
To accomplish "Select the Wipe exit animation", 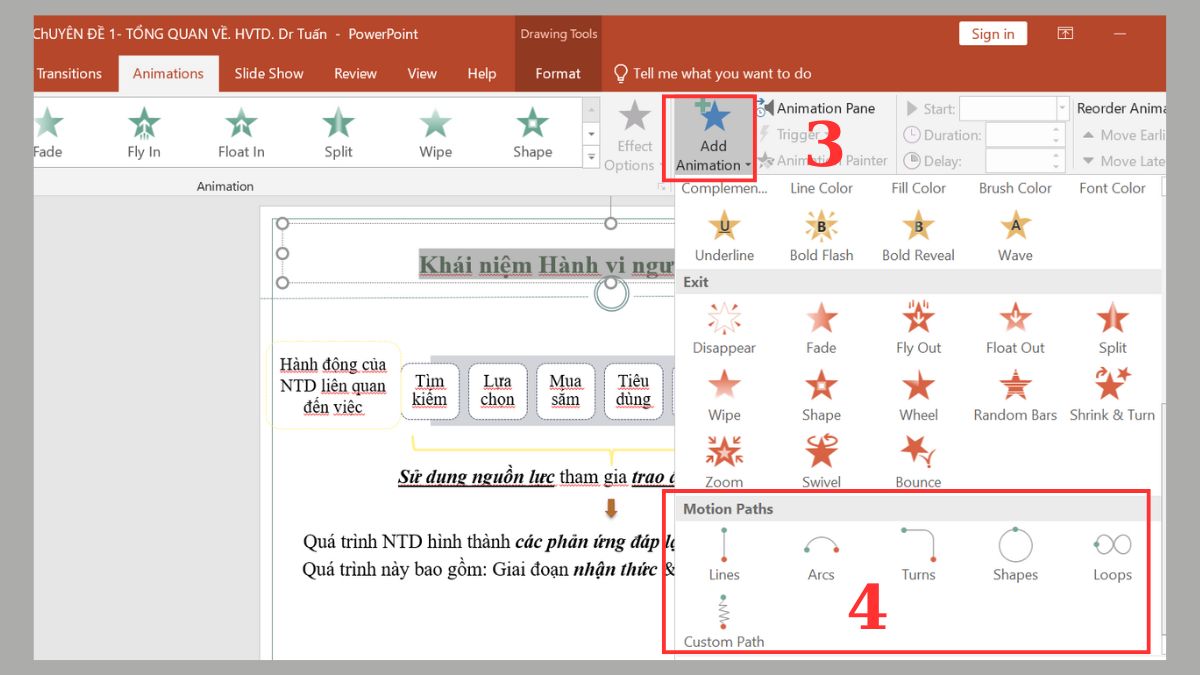I will click(723, 395).
